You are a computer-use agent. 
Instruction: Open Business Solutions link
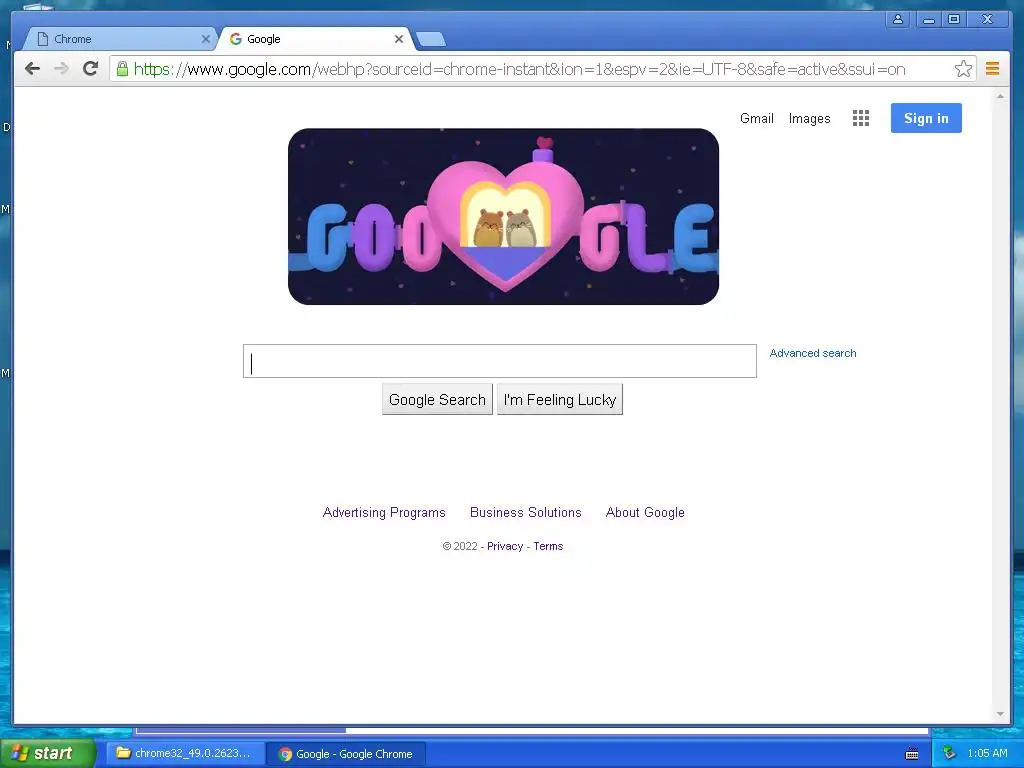coord(526,513)
